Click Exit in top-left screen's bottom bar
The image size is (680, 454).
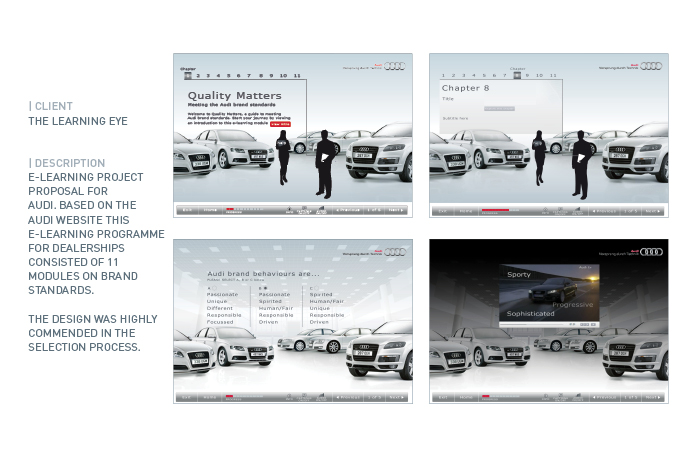(x=185, y=211)
